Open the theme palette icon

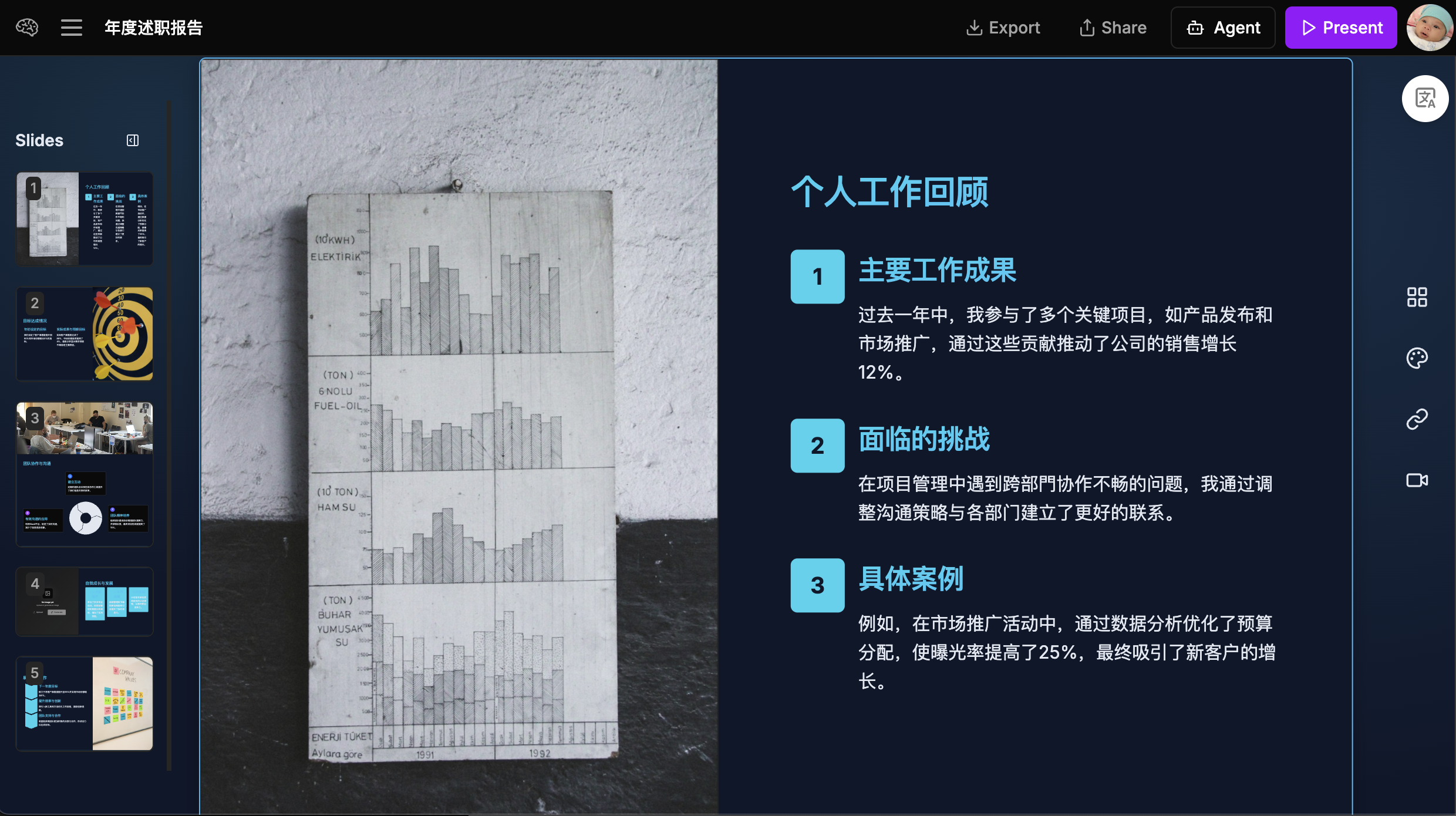tap(1417, 358)
